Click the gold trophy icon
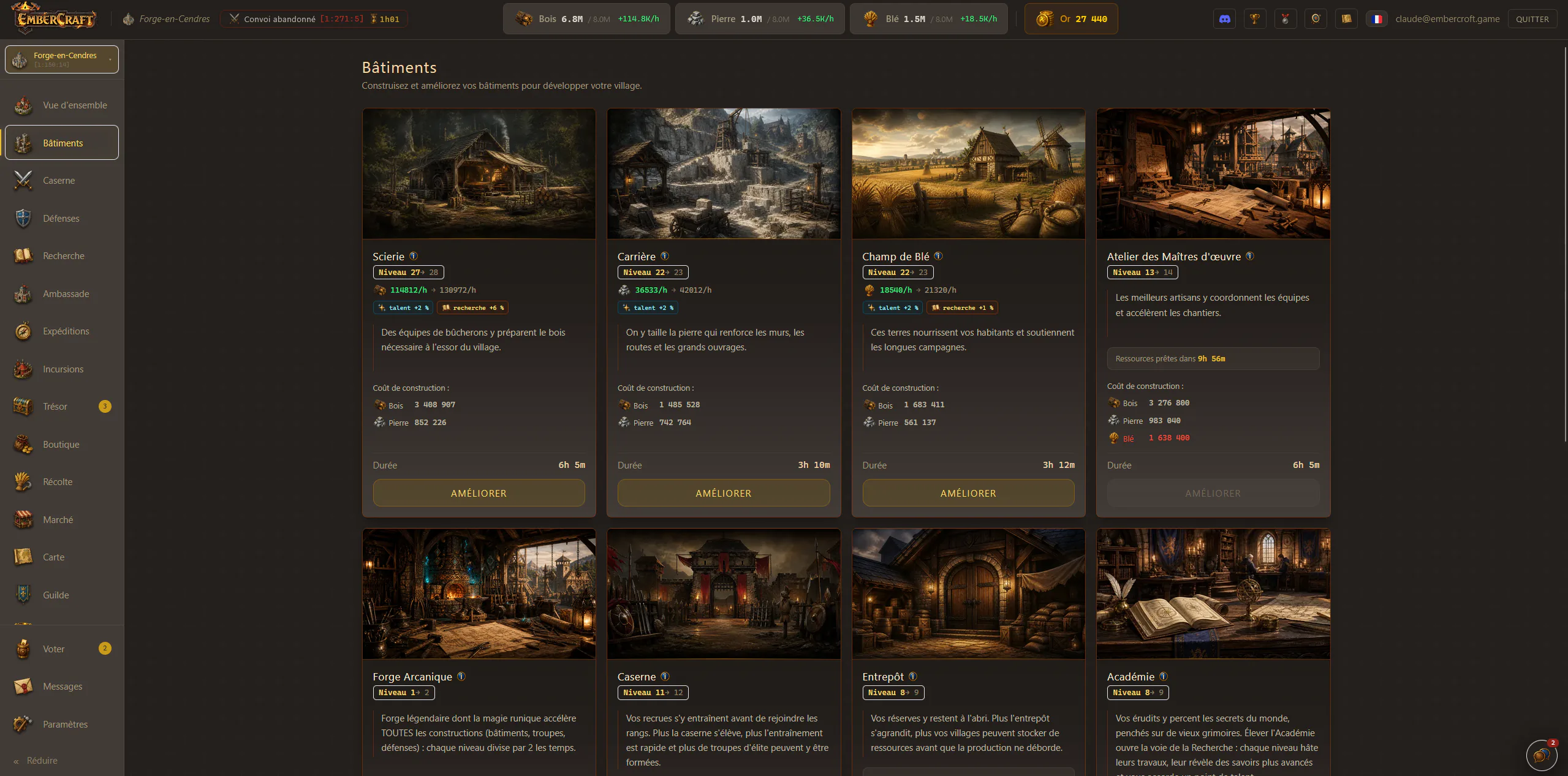Image resolution: width=1568 pixels, height=776 pixels. (x=1255, y=19)
